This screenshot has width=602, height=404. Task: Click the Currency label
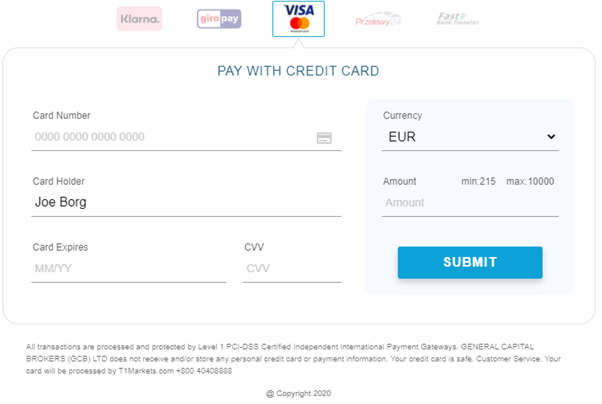pyautogui.click(x=402, y=116)
